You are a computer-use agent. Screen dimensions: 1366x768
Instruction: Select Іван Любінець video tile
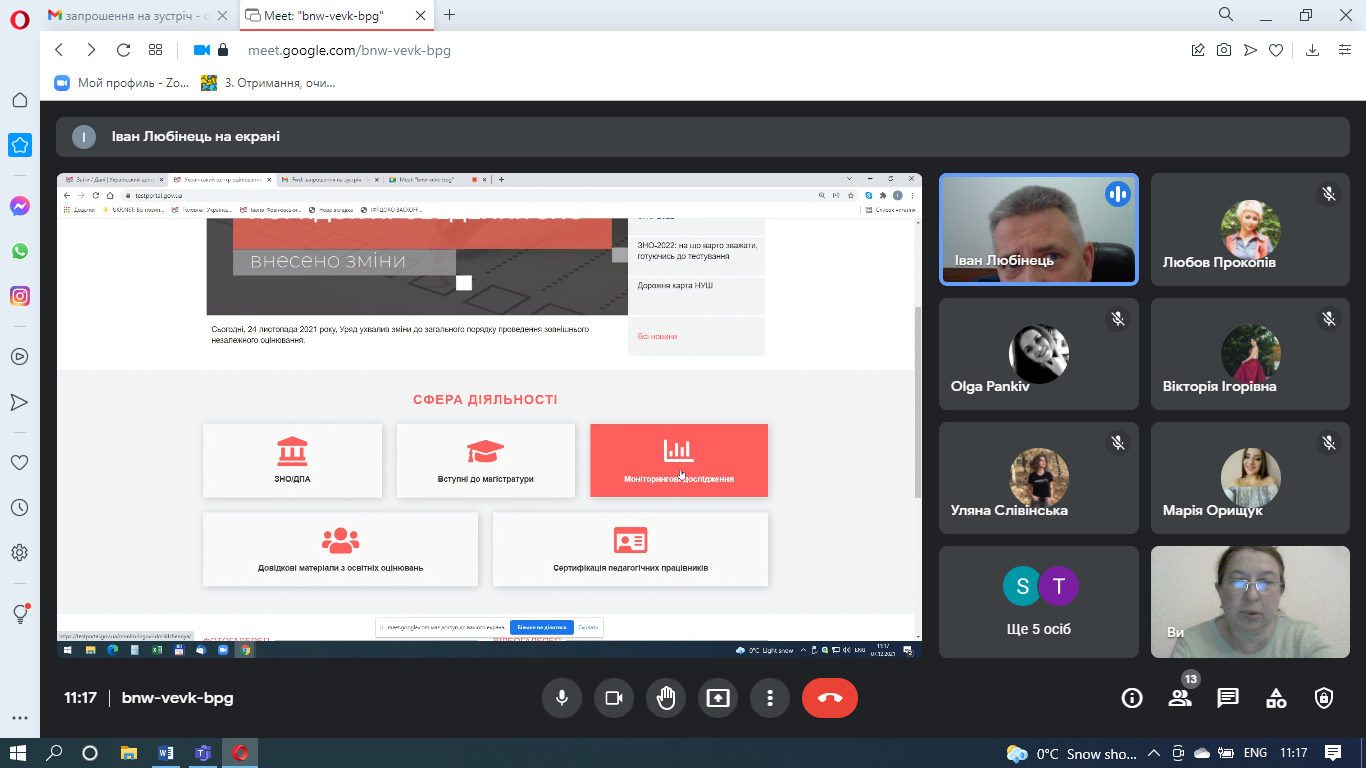click(x=1038, y=230)
